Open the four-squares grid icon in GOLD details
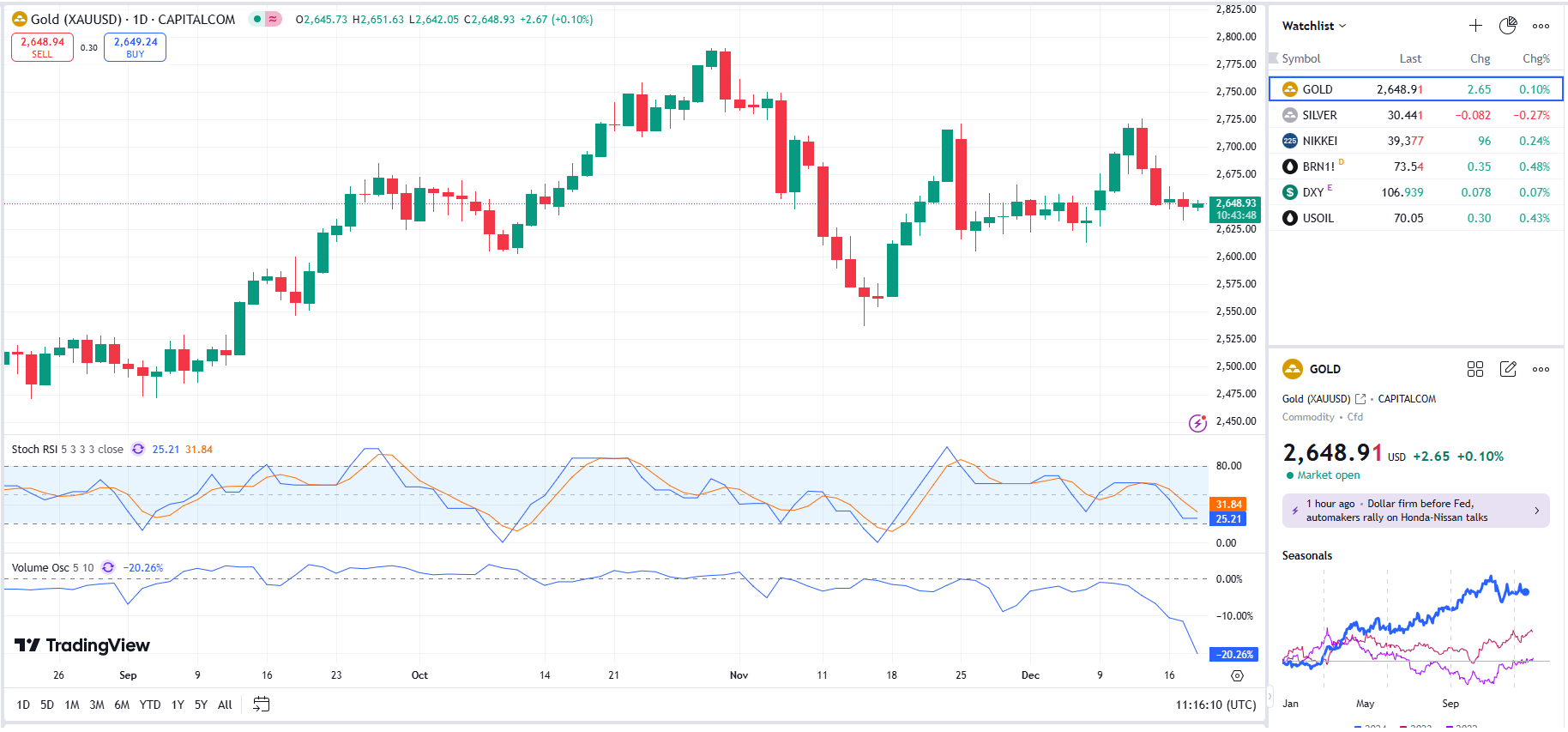This screenshot has height=732, width=1568. point(1475,369)
